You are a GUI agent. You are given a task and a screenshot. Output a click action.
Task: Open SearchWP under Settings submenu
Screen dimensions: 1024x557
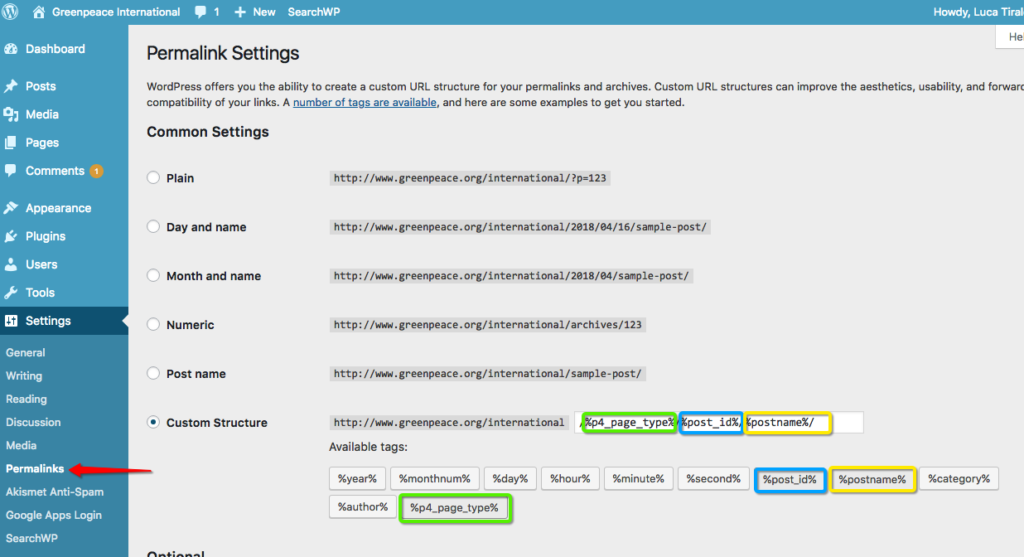coord(31,538)
